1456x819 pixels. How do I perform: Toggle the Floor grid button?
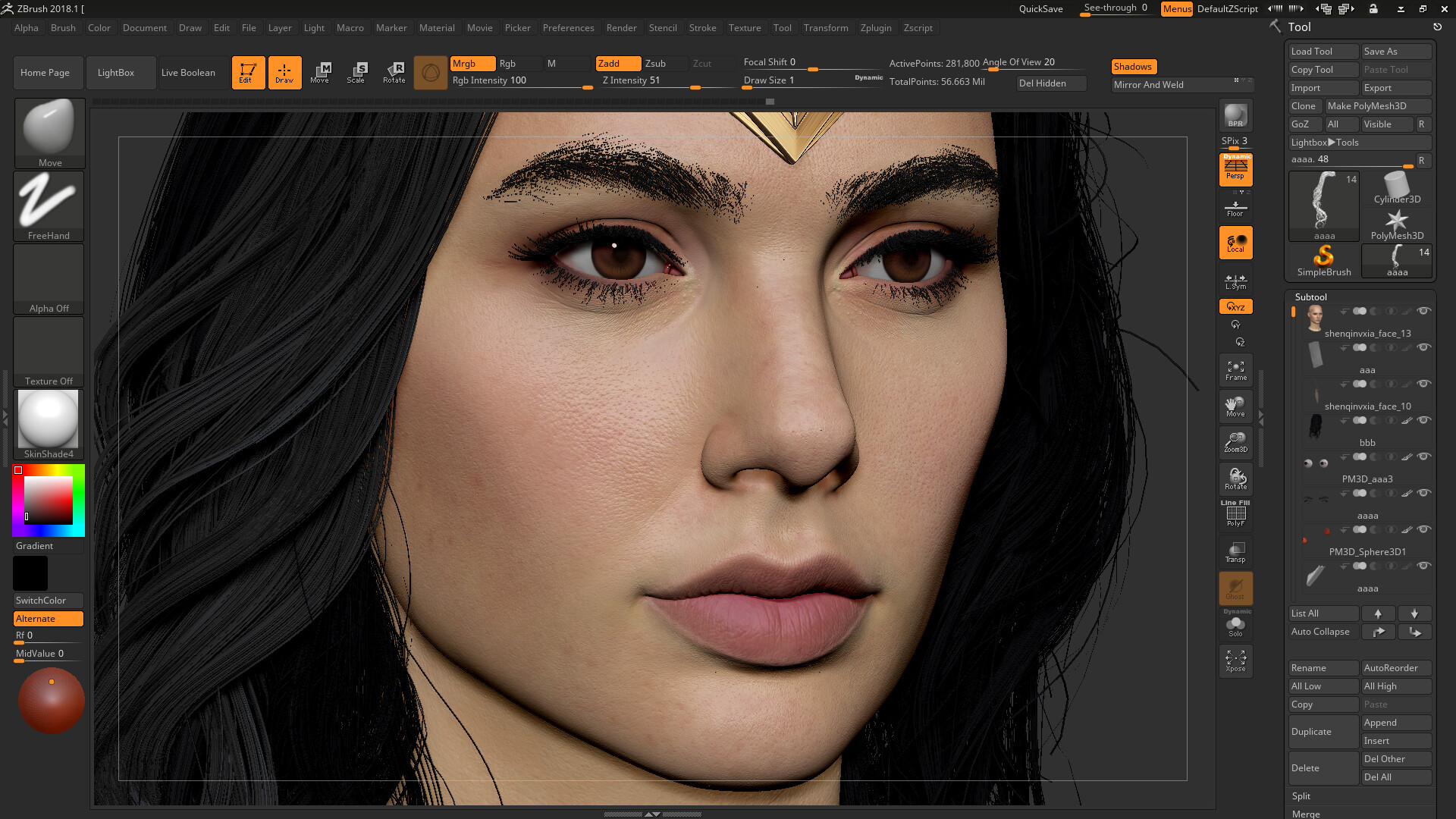[x=1235, y=206]
